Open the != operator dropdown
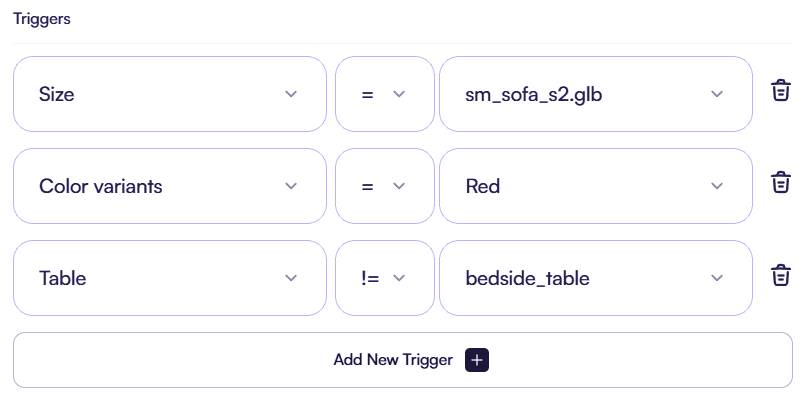The height and width of the screenshot is (408, 805). click(383, 278)
